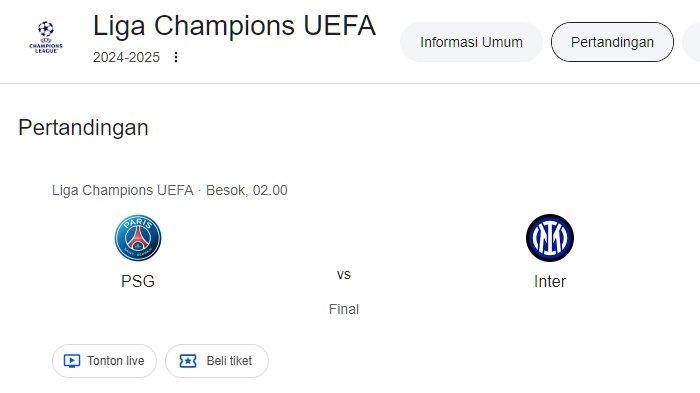Click the ticket icon in Beli tiket
This screenshot has height=393, width=700.
[x=188, y=361]
